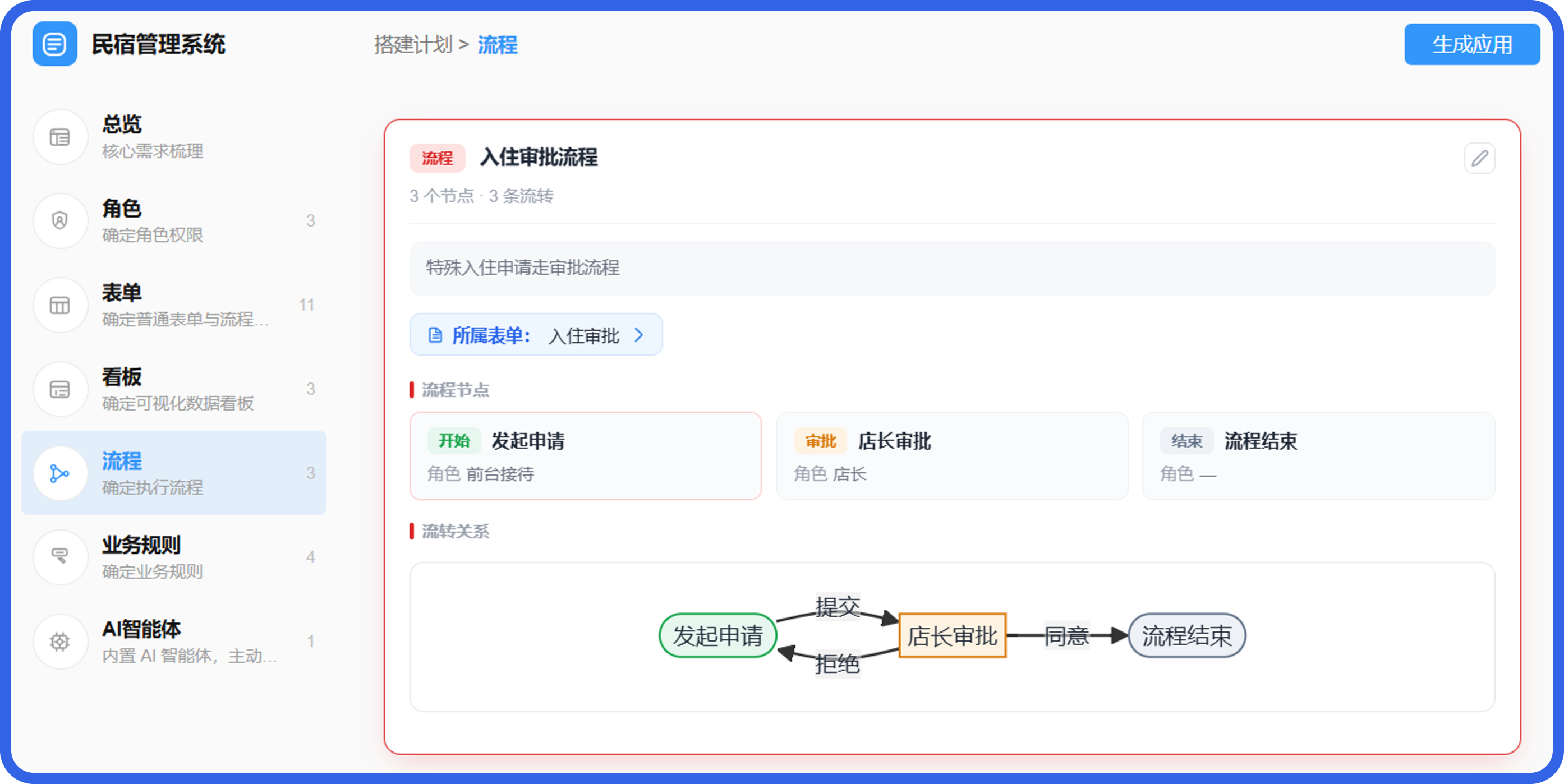This screenshot has height=784, width=1564.
Task: Click the 同意 edge label in the diagram
Action: click(1067, 635)
